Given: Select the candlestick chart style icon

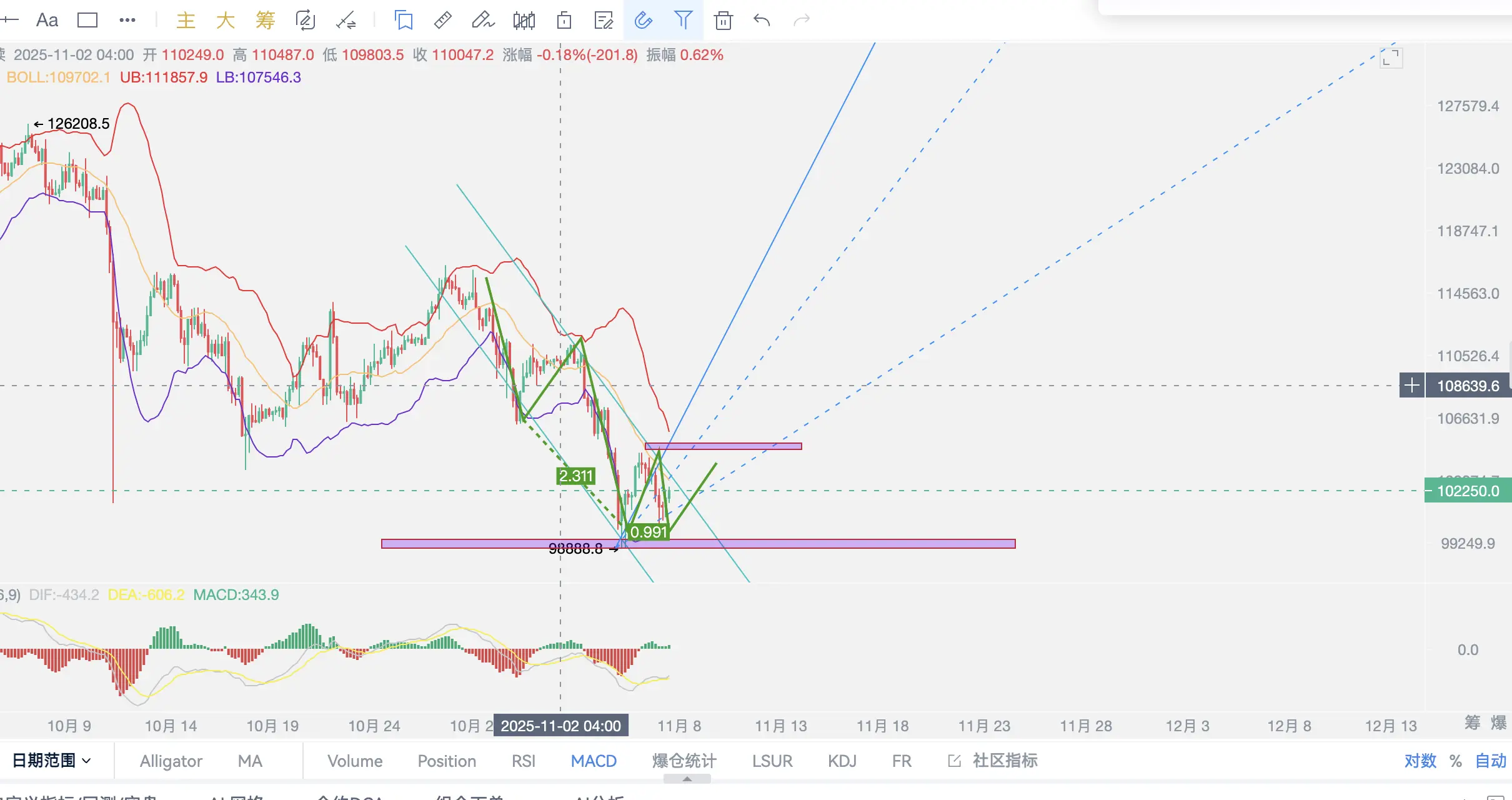Looking at the screenshot, I should [524, 21].
